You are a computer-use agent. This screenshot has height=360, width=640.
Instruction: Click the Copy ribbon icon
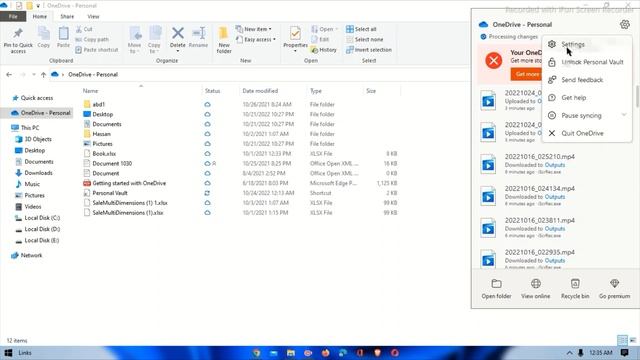click(44, 38)
